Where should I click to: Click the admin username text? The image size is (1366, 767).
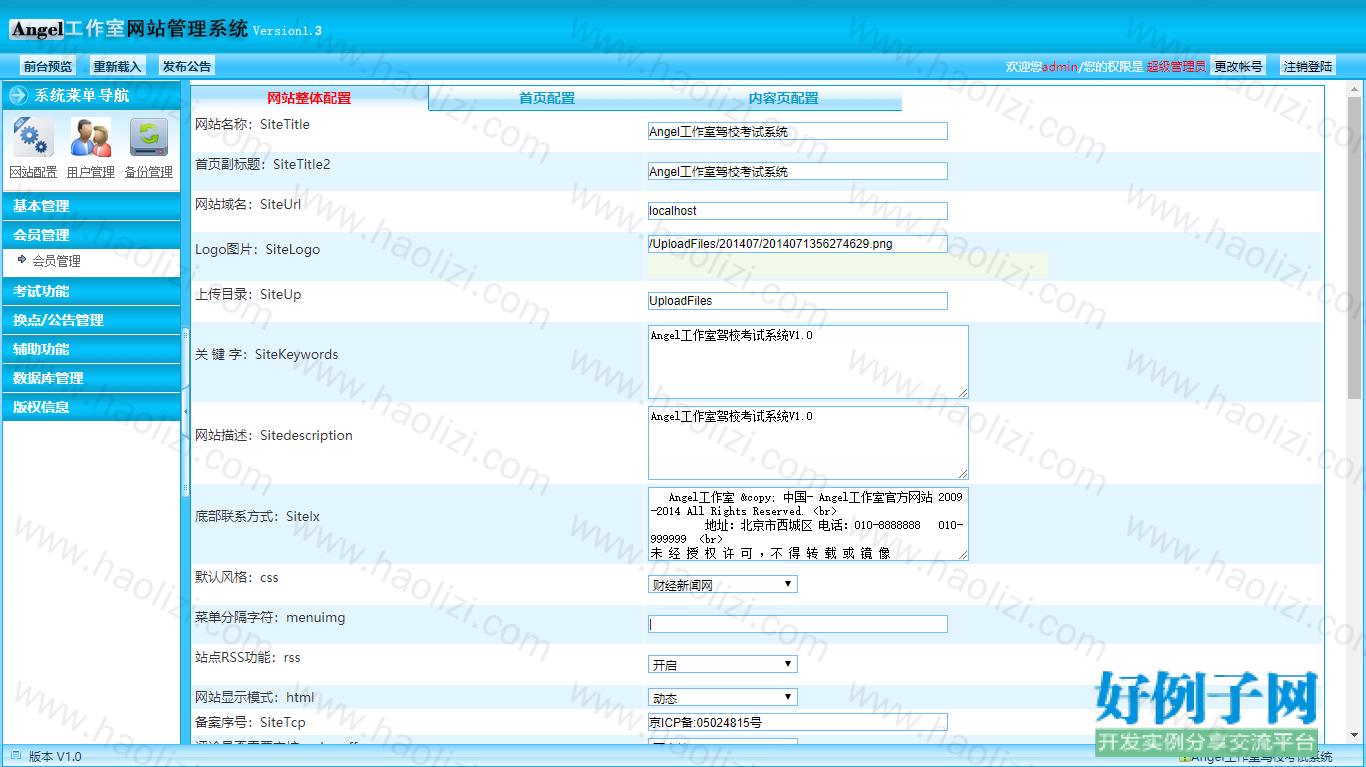(1060, 67)
